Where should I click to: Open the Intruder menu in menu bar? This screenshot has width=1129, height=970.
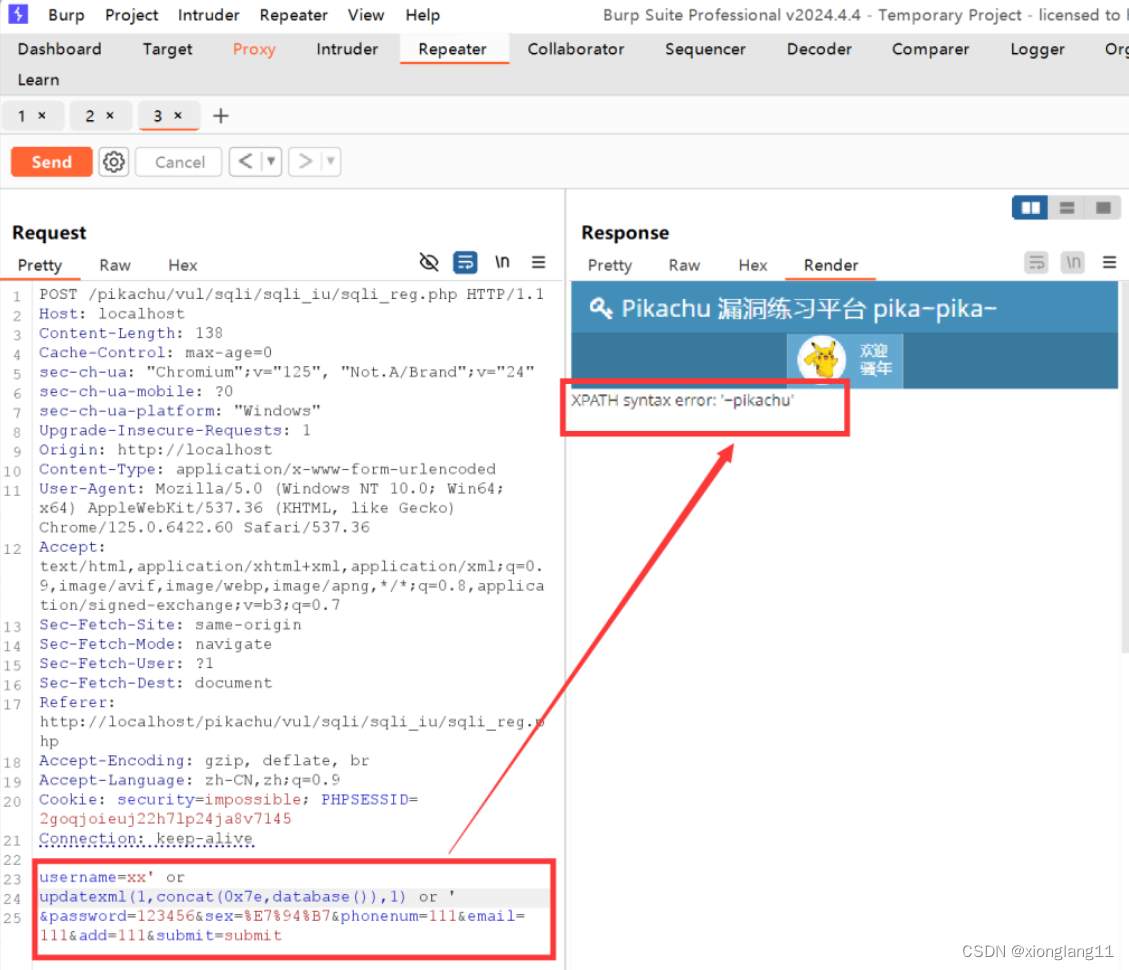208,14
